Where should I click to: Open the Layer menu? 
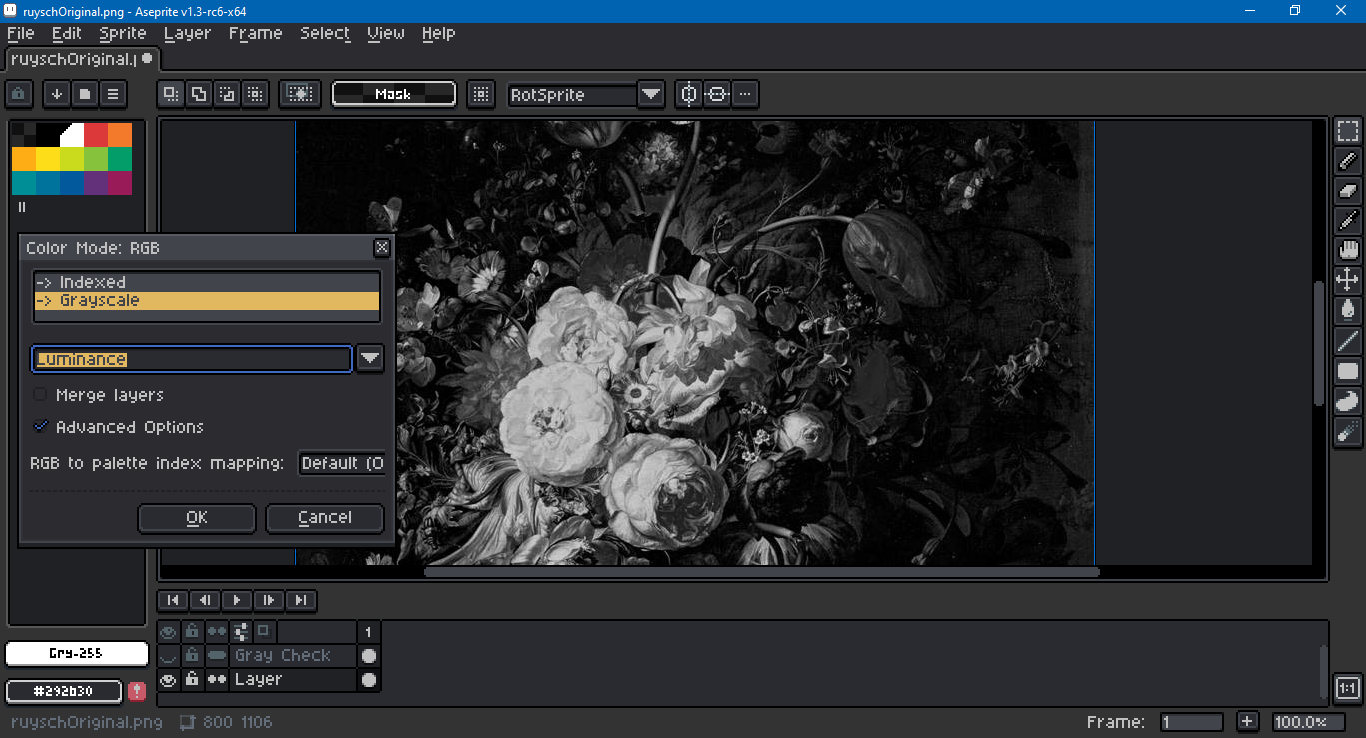(187, 33)
